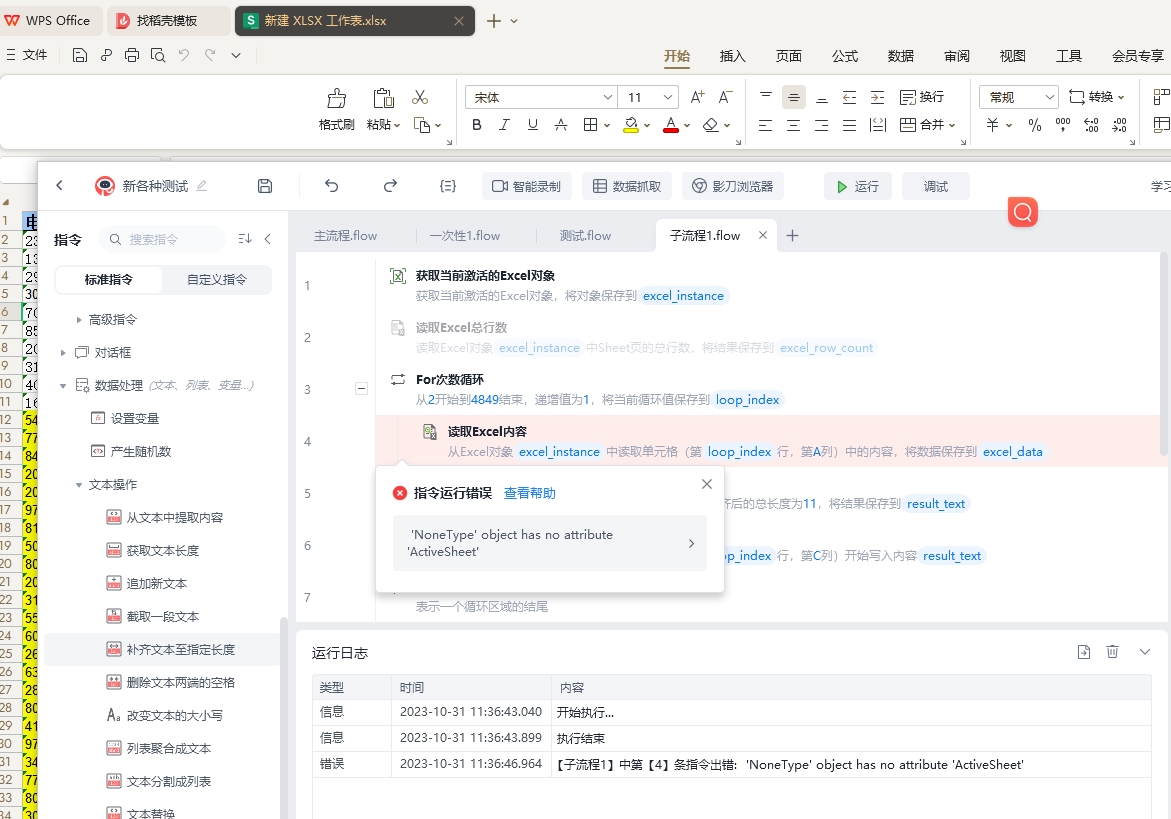Close the 指令运行错误 popup
Image resolution: width=1171 pixels, height=819 pixels.
(x=706, y=484)
